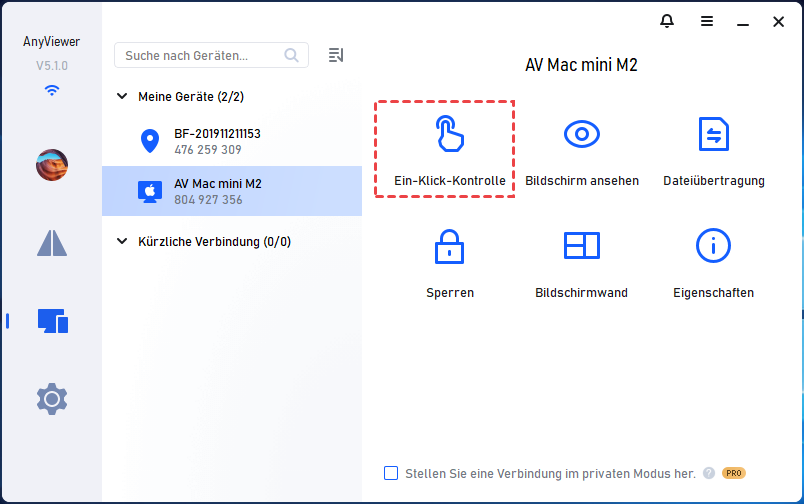Show Eigenschaften info icon

[713, 246]
